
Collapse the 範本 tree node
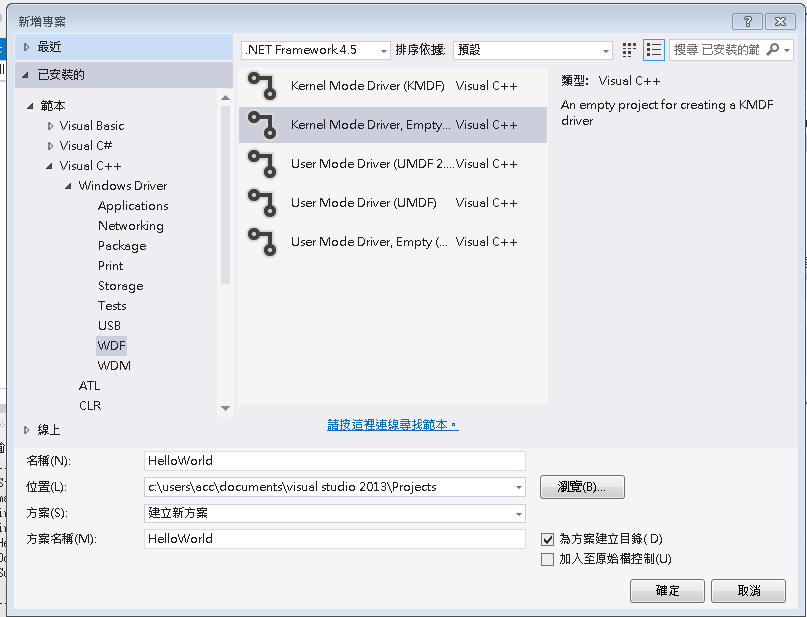pos(30,106)
